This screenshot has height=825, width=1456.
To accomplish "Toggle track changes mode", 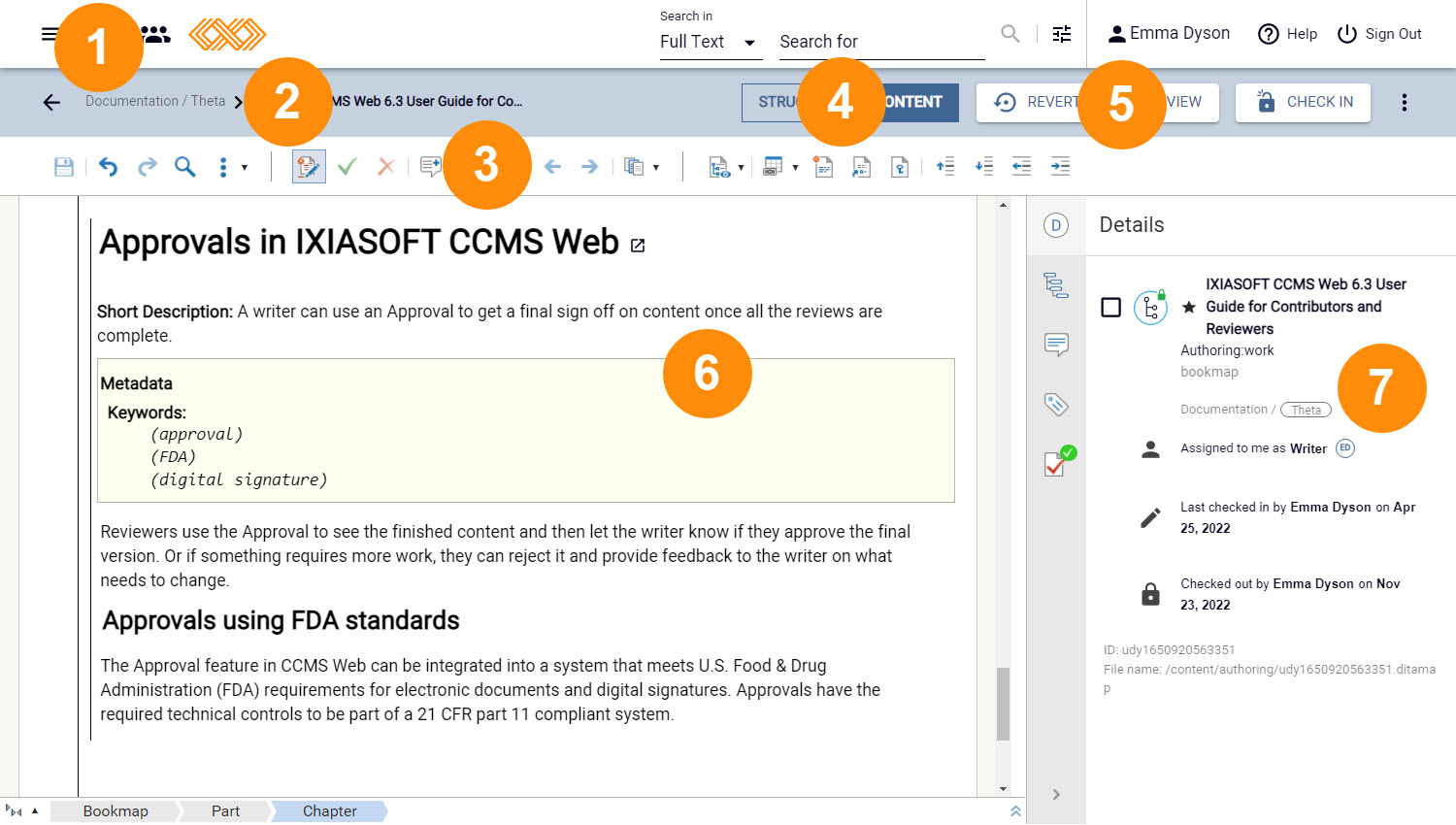I will (309, 167).
